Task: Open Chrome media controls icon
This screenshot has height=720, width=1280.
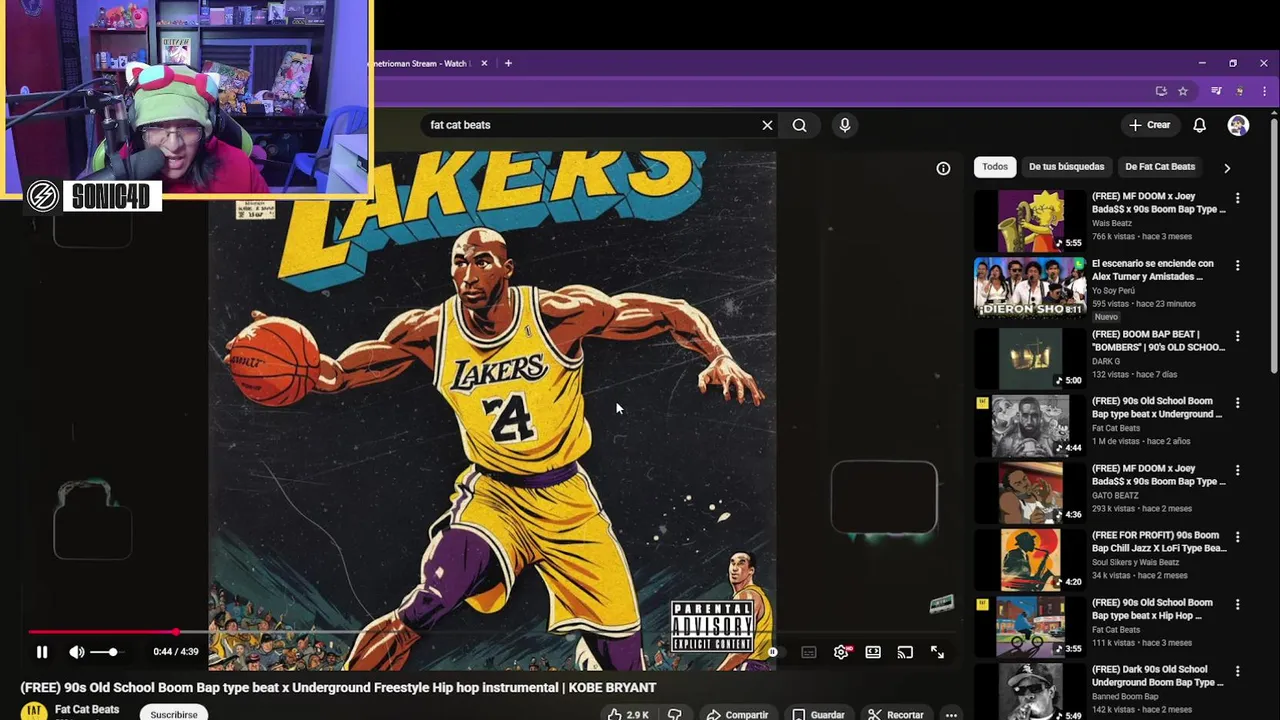Action: pos(1216,91)
